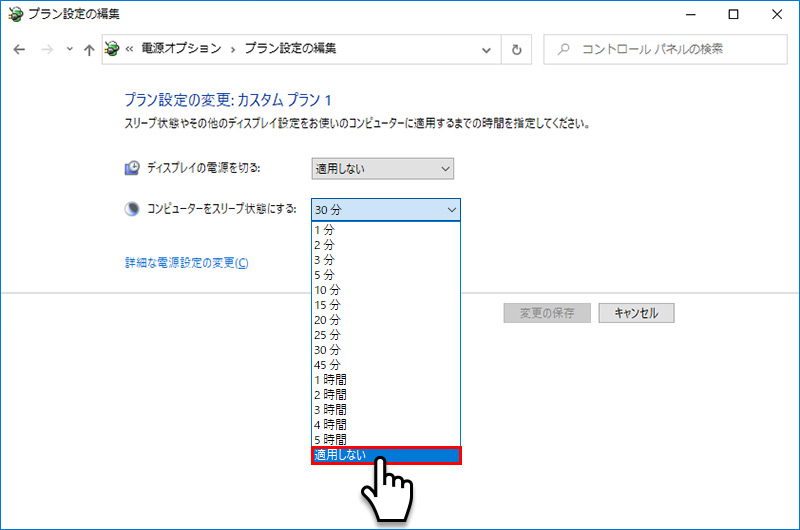The width and height of the screenshot is (800, 530).
Task: Pick 30 分 in the dropdown list
Action: click(386, 350)
